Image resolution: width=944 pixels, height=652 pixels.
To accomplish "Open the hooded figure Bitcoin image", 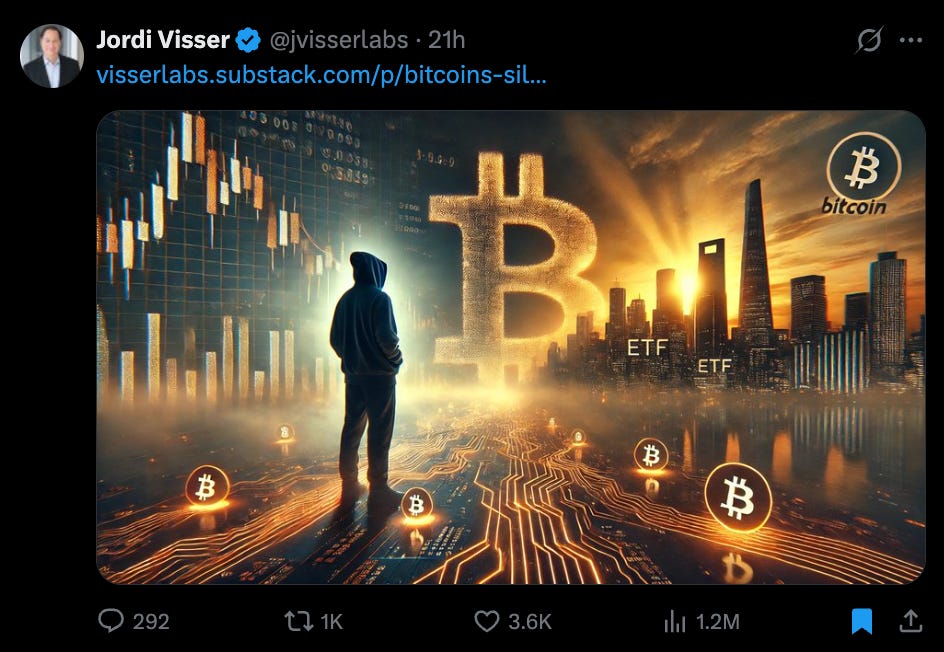I will coord(511,347).
